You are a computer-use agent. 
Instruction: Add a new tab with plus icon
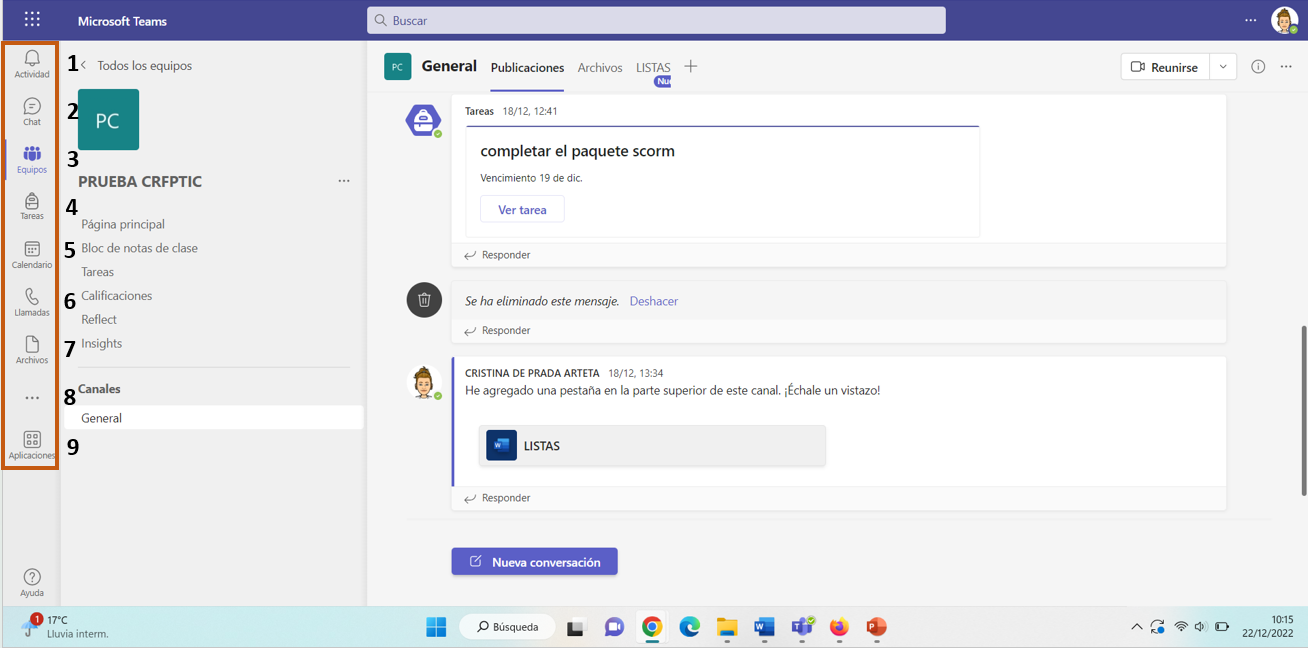[x=690, y=67]
